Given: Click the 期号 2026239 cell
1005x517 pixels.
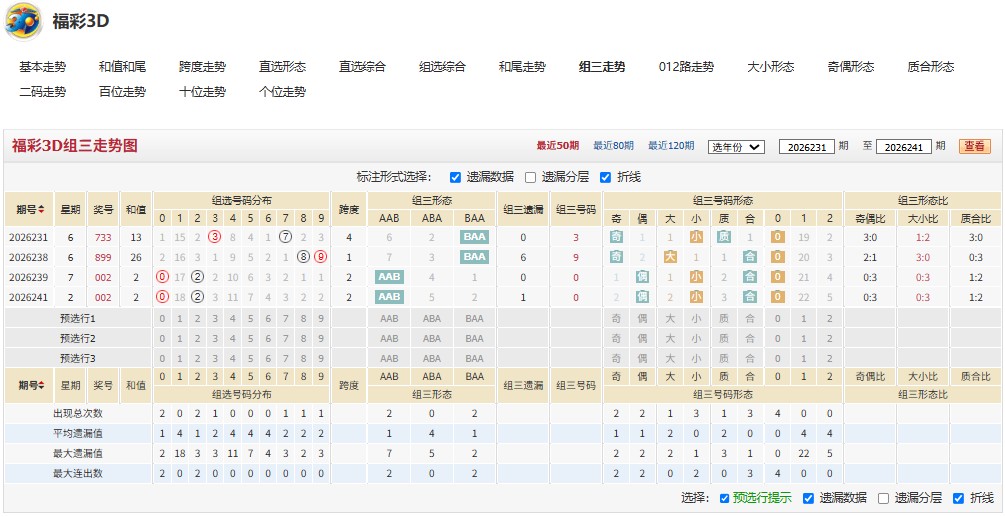Looking at the screenshot, I should coord(28,277).
